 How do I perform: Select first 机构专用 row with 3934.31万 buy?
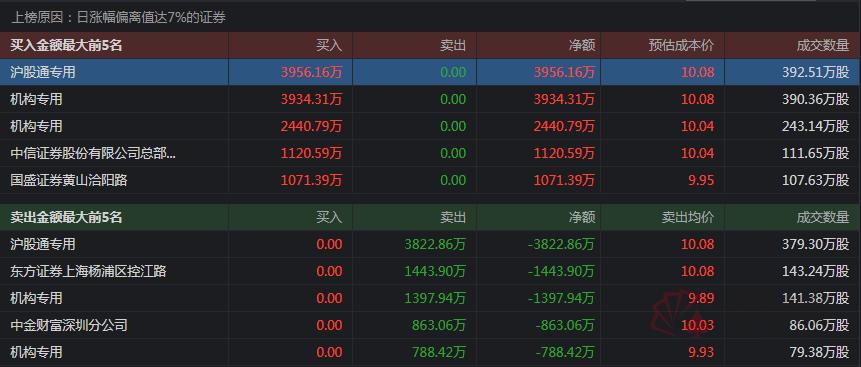coord(430,99)
